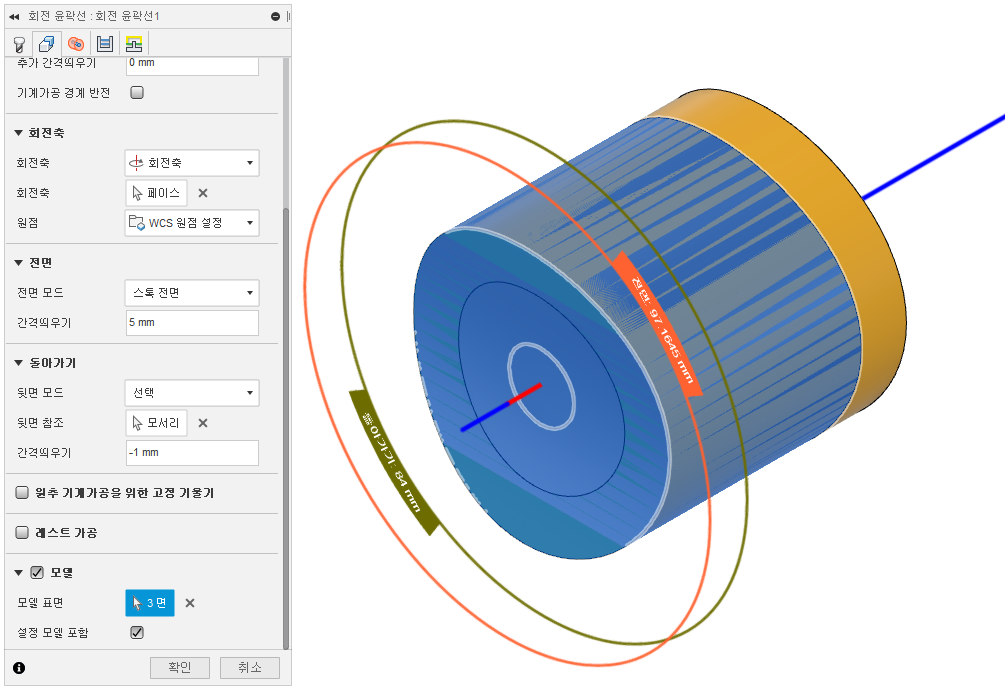Switch to the Passes tab icon
The height and width of the screenshot is (691, 1005).
click(104, 44)
